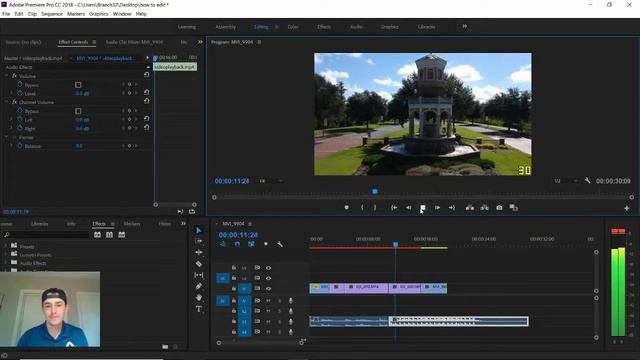Toggle V3 track output eye
This screenshot has height=360, width=640.
pyautogui.click(x=268, y=268)
